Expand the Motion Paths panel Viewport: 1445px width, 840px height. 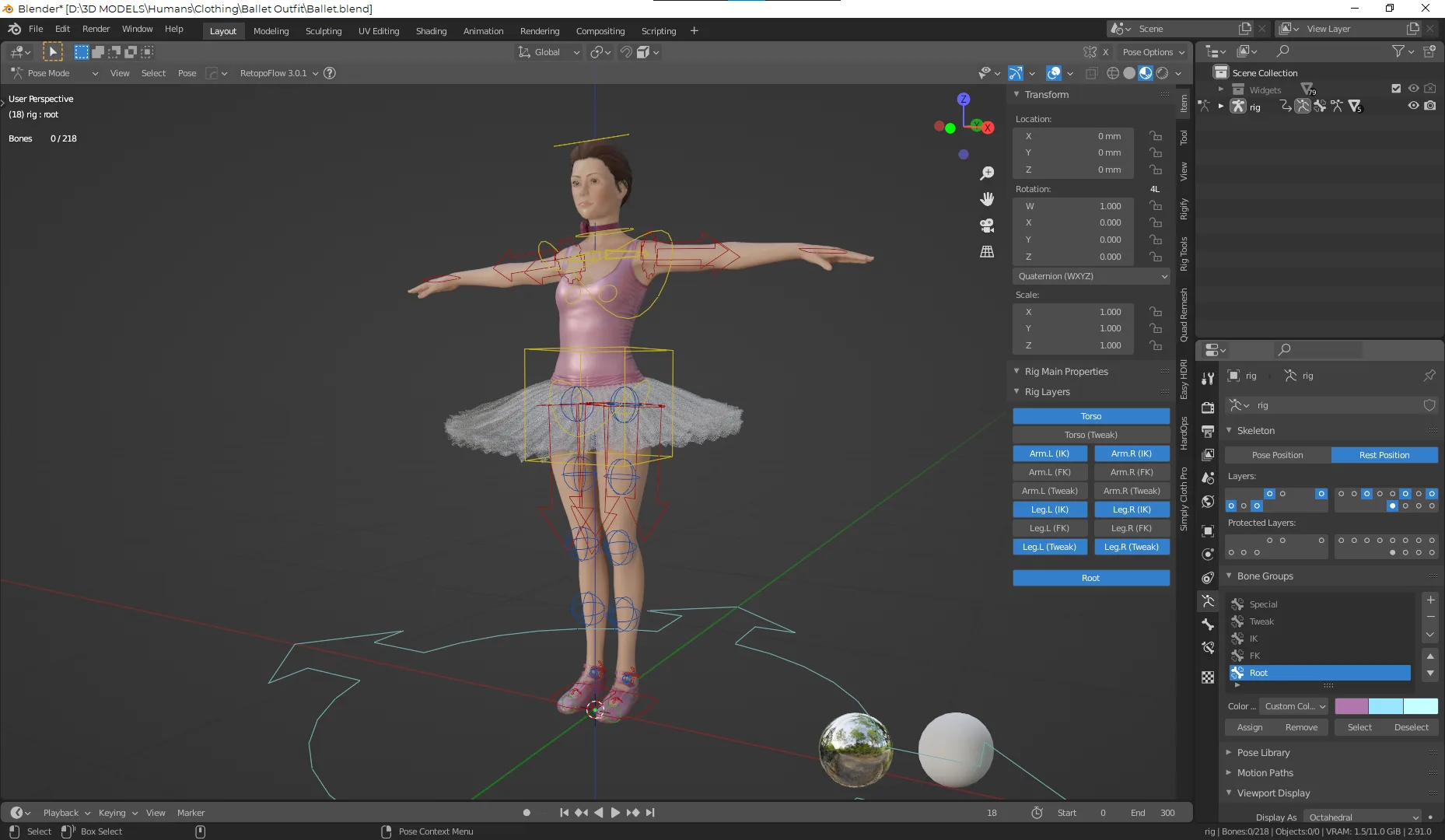click(x=1229, y=772)
